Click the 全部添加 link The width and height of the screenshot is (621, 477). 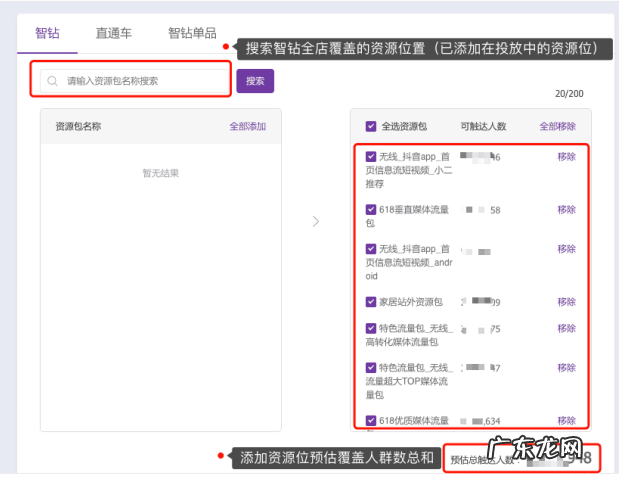pos(248,126)
